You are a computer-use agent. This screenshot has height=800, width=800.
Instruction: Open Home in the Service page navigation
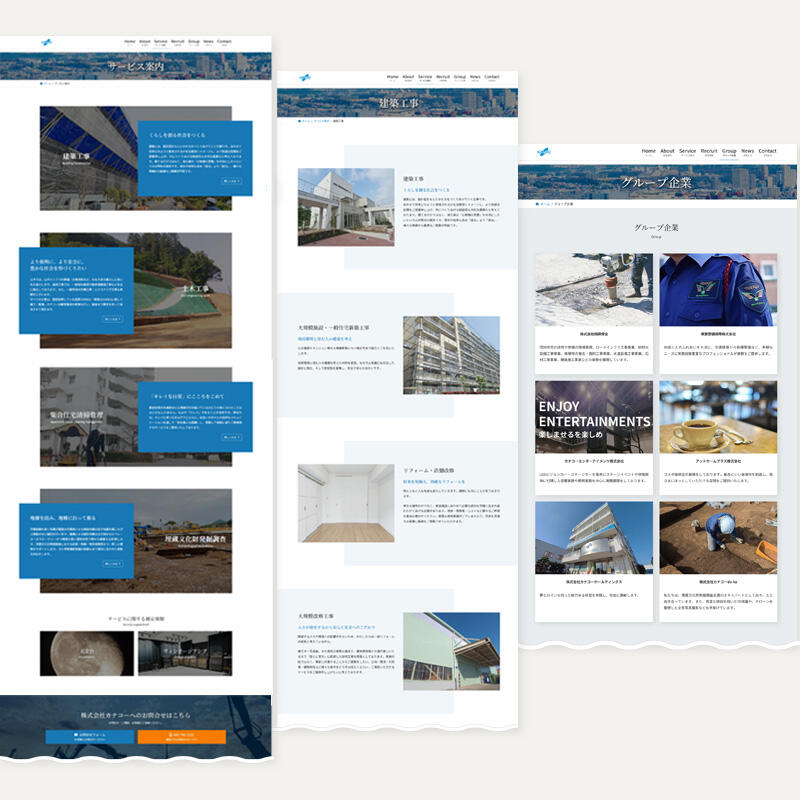point(130,42)
